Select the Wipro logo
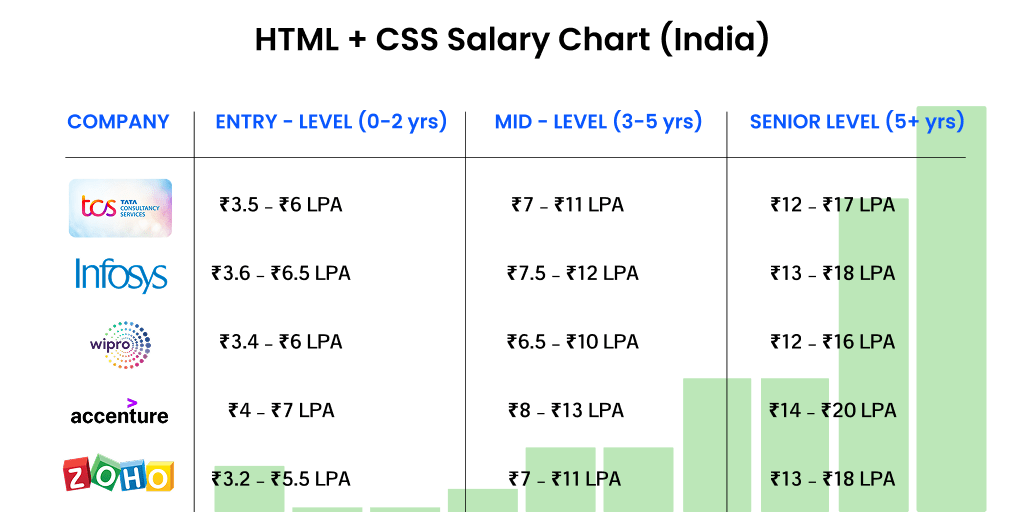Image resolution: width=1026 pixels, height=512 pixels. point(120,344)
